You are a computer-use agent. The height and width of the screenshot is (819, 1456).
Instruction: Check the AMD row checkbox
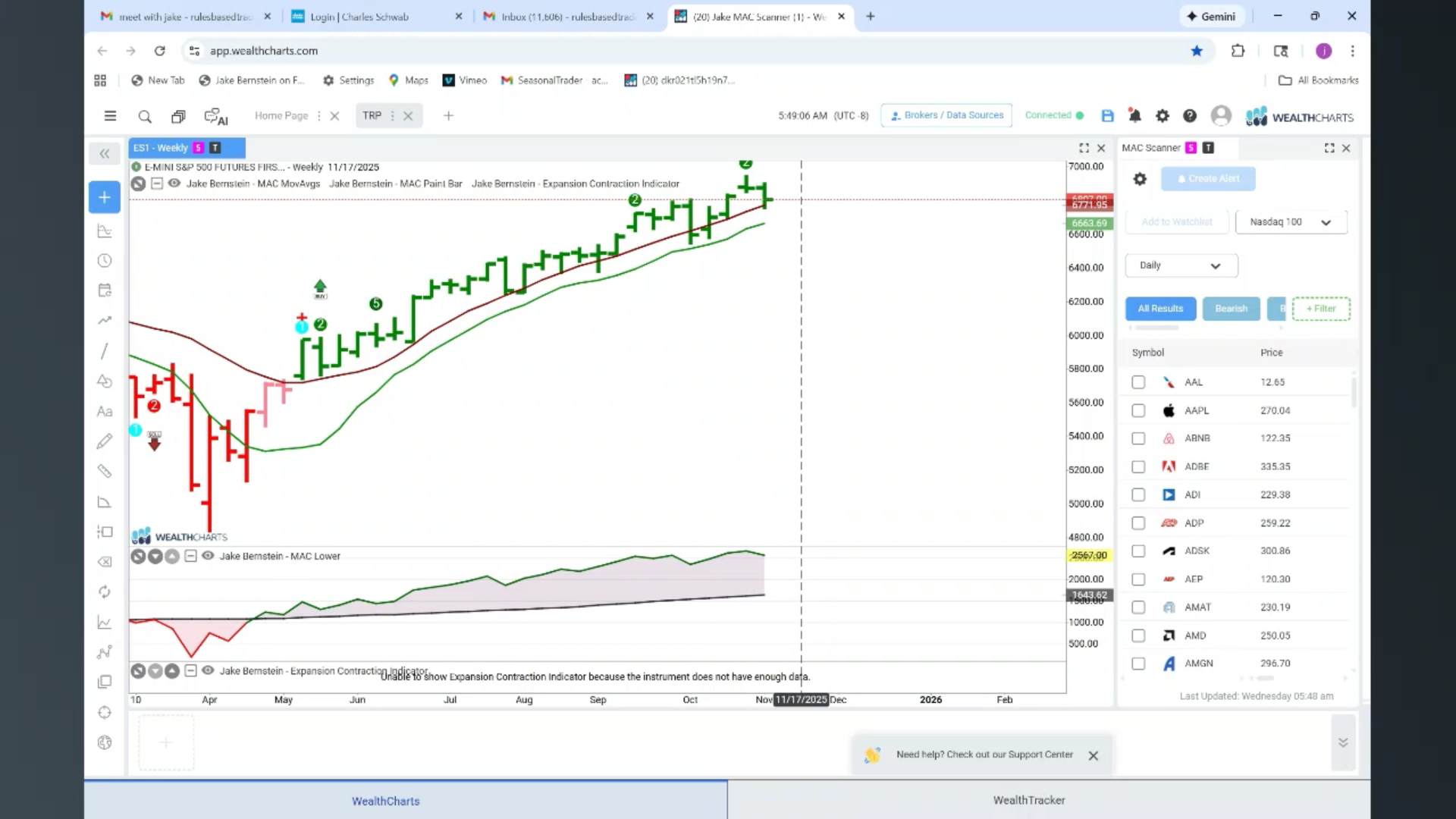pyautogui.click(x=1138, y=635)
